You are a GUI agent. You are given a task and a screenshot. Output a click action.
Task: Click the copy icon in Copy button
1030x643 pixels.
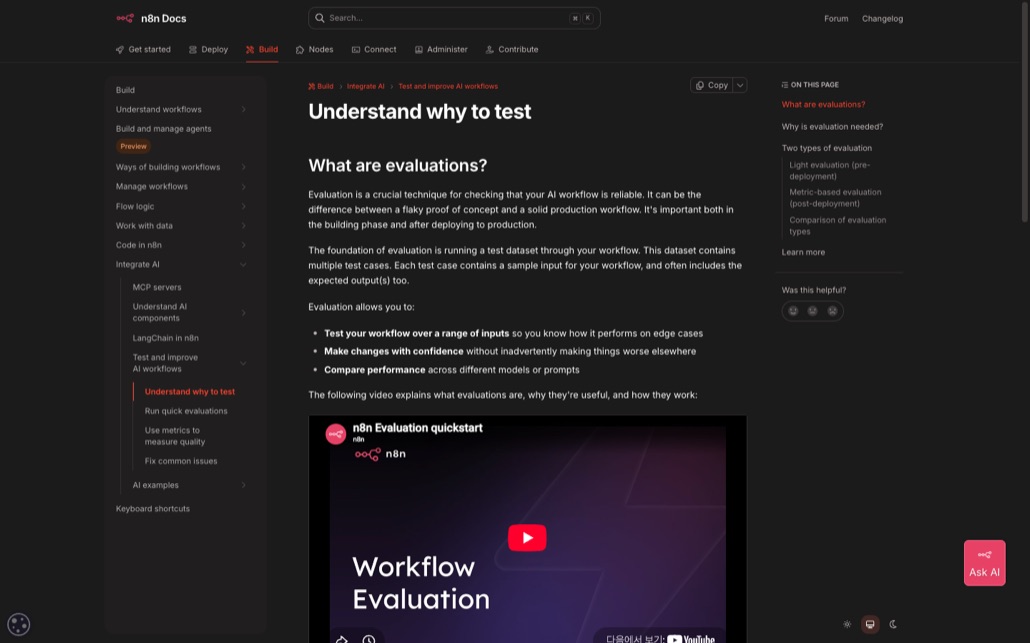(700, 85)
